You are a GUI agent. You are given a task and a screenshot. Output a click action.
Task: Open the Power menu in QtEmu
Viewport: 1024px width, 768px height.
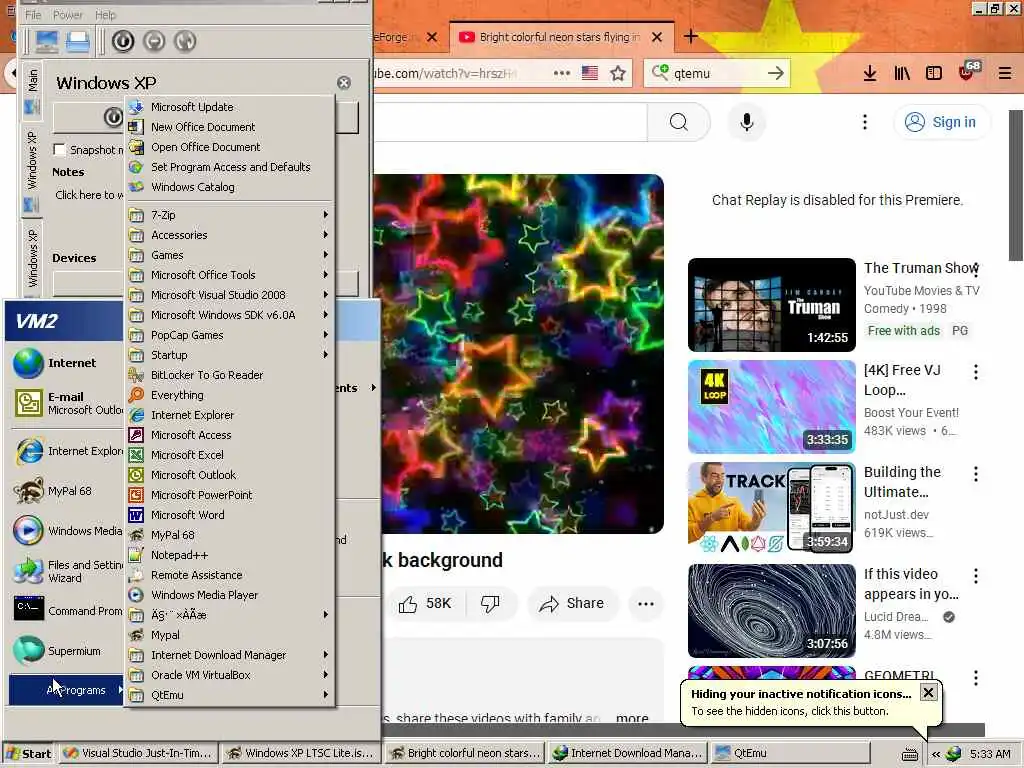tap(68, 14)
